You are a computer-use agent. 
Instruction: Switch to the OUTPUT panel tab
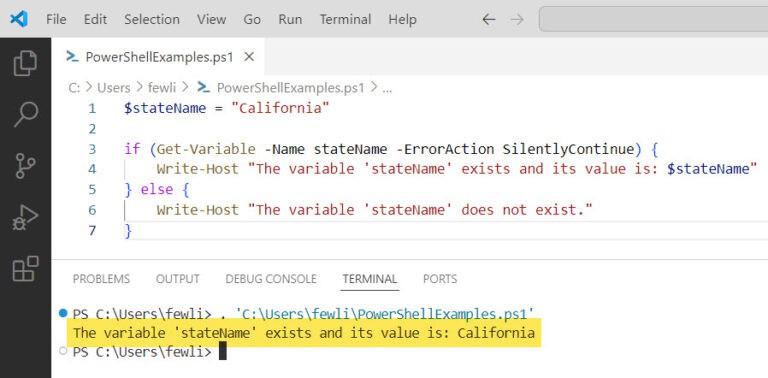[x=178, y=279]
